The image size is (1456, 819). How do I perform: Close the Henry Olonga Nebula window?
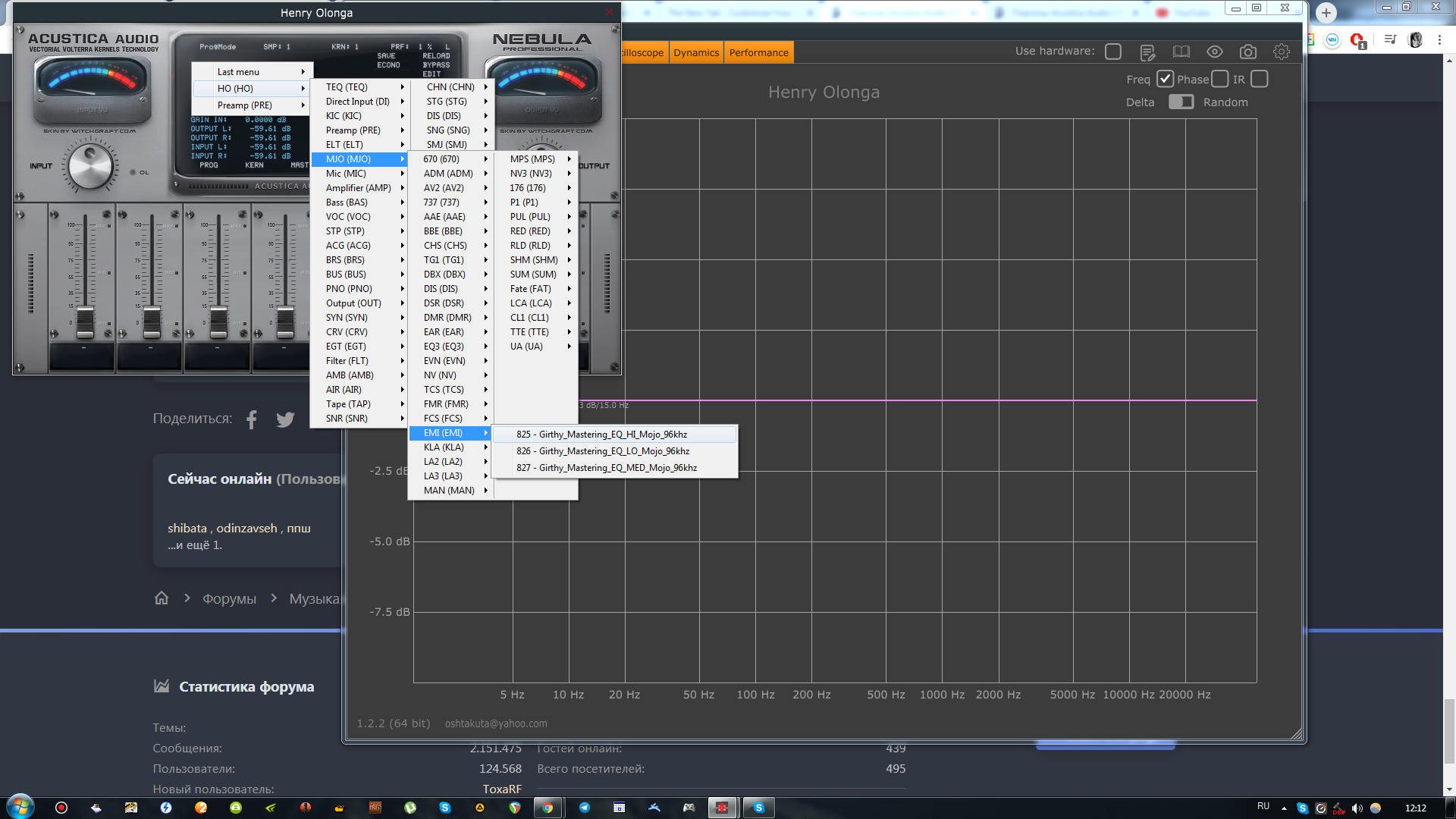(x=609, y=12)
